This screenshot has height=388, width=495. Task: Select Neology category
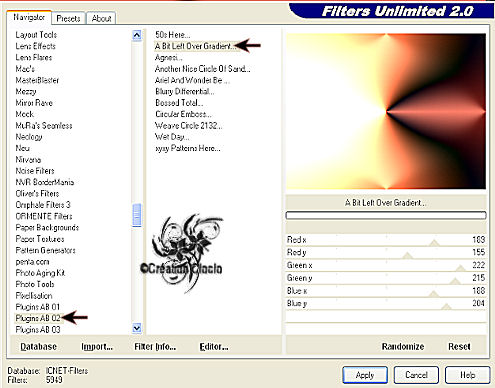click(29, 137)
